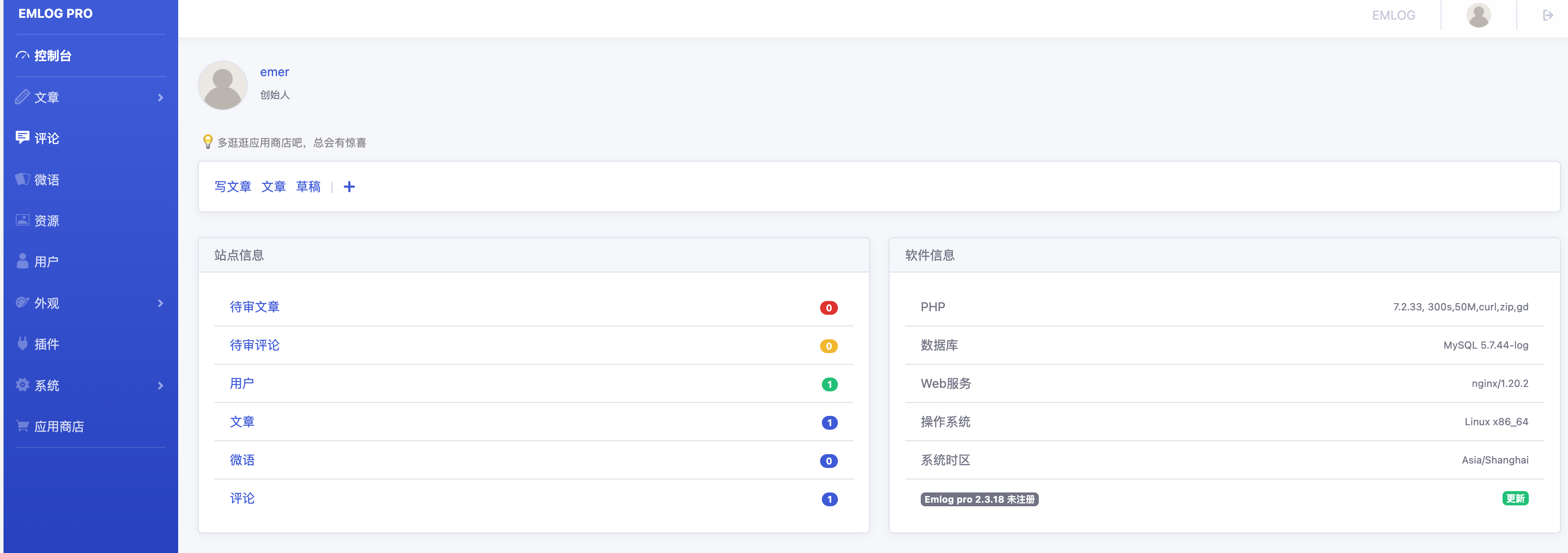Click the lightbulb tip icon
This screenshot has height=553, width=1568.
tap(208, 142)
